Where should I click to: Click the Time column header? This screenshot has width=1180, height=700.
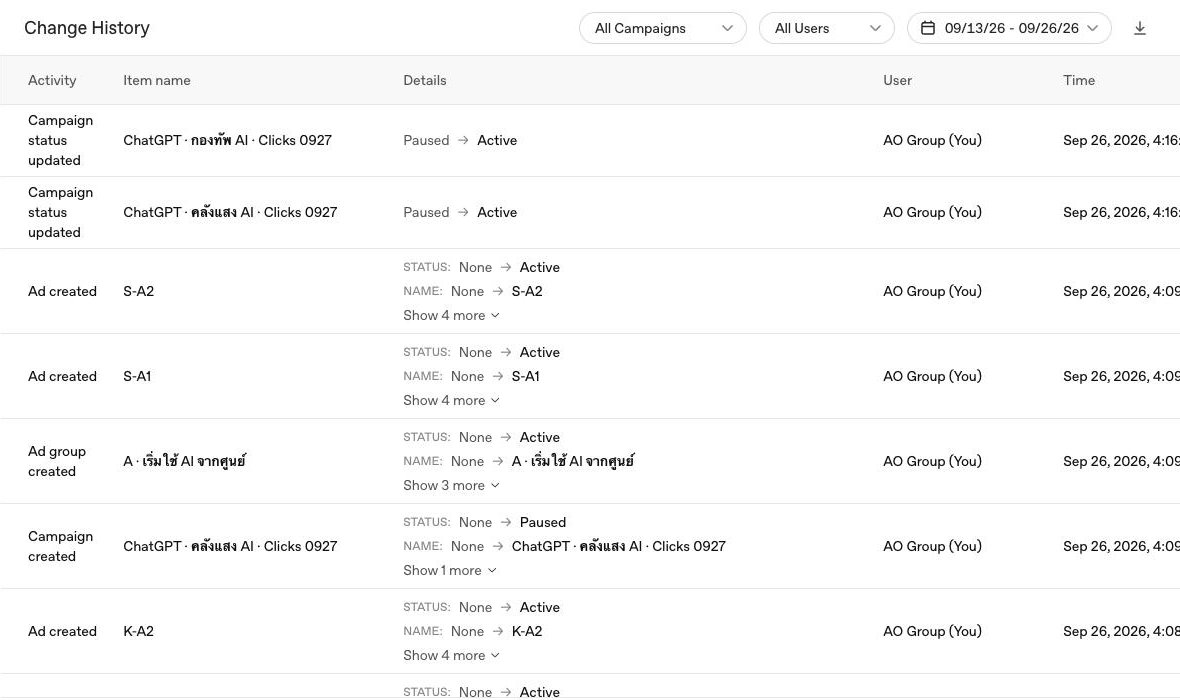[1078, 81]
